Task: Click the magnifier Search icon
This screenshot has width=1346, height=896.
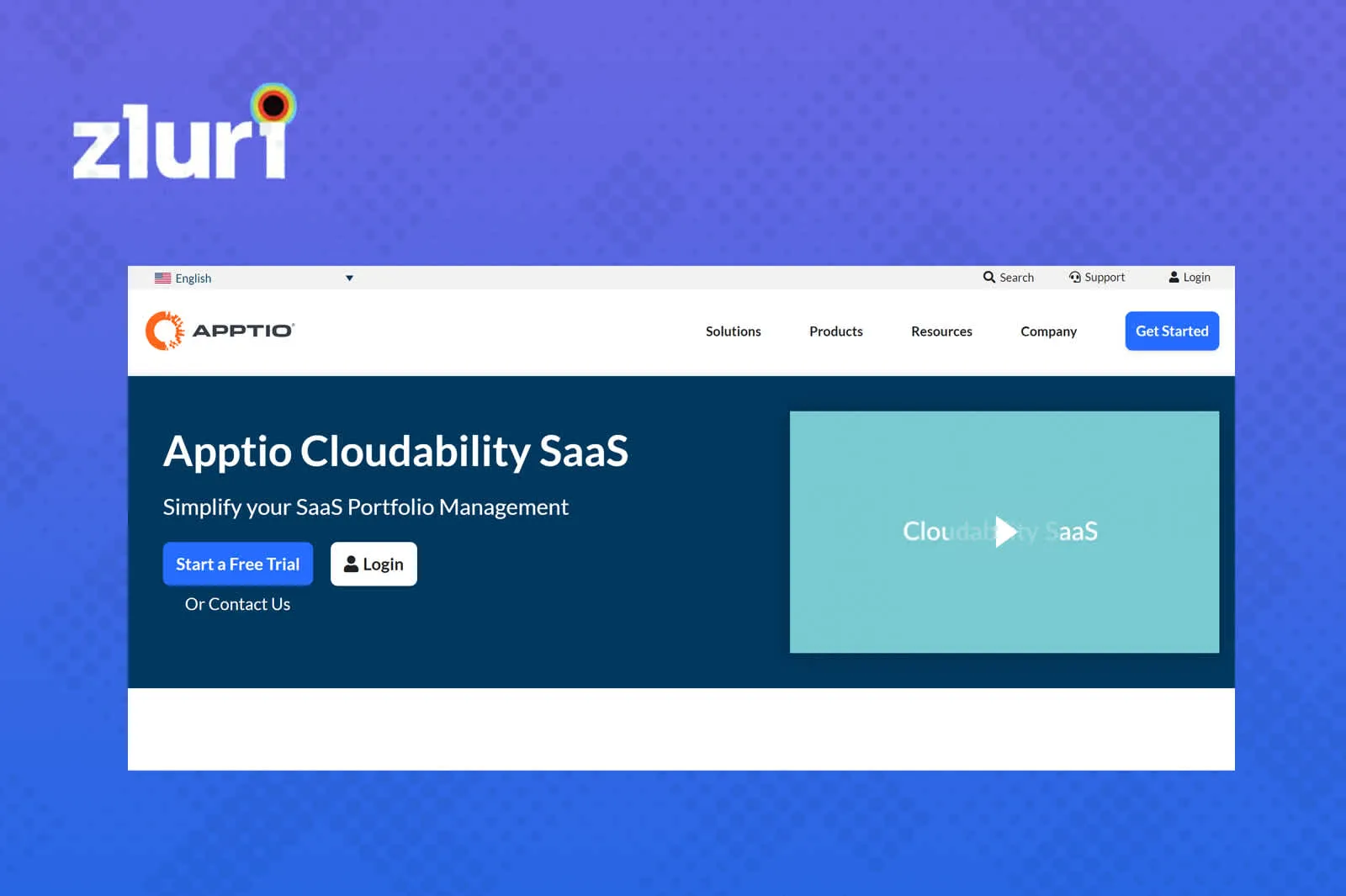Action: pyautogui.click(x=989, y=277)
